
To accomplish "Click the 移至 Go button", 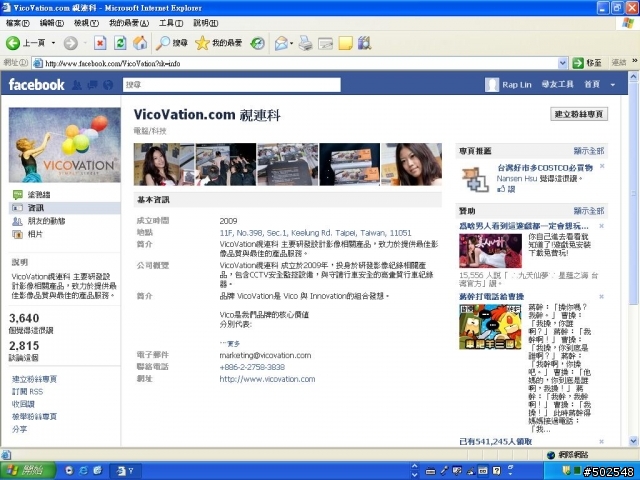I will click(587, 63).
